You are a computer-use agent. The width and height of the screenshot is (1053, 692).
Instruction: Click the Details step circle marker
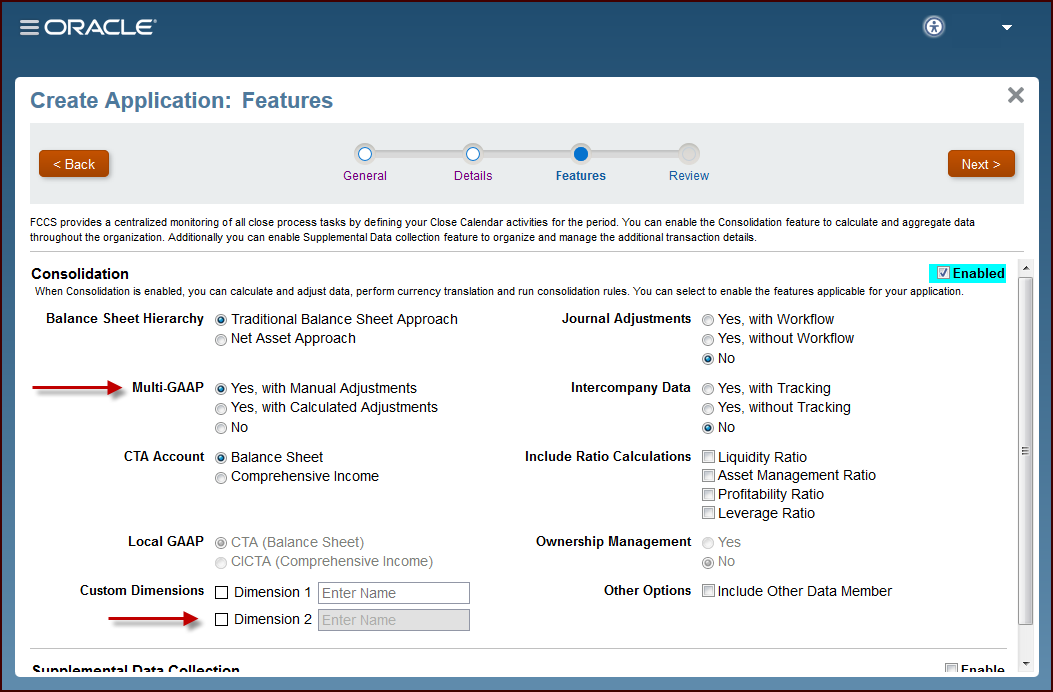(x=473, y=154)
